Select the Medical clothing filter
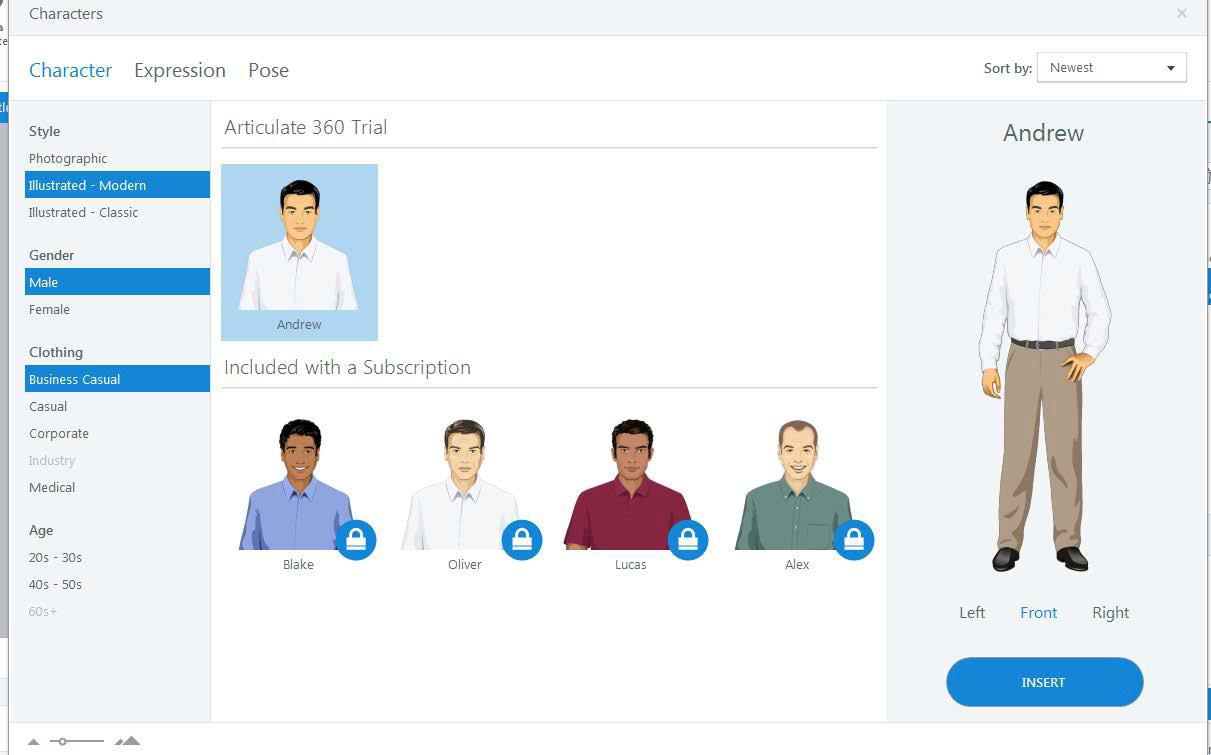This screenshot has width=1211, height=755. (52, 487)
